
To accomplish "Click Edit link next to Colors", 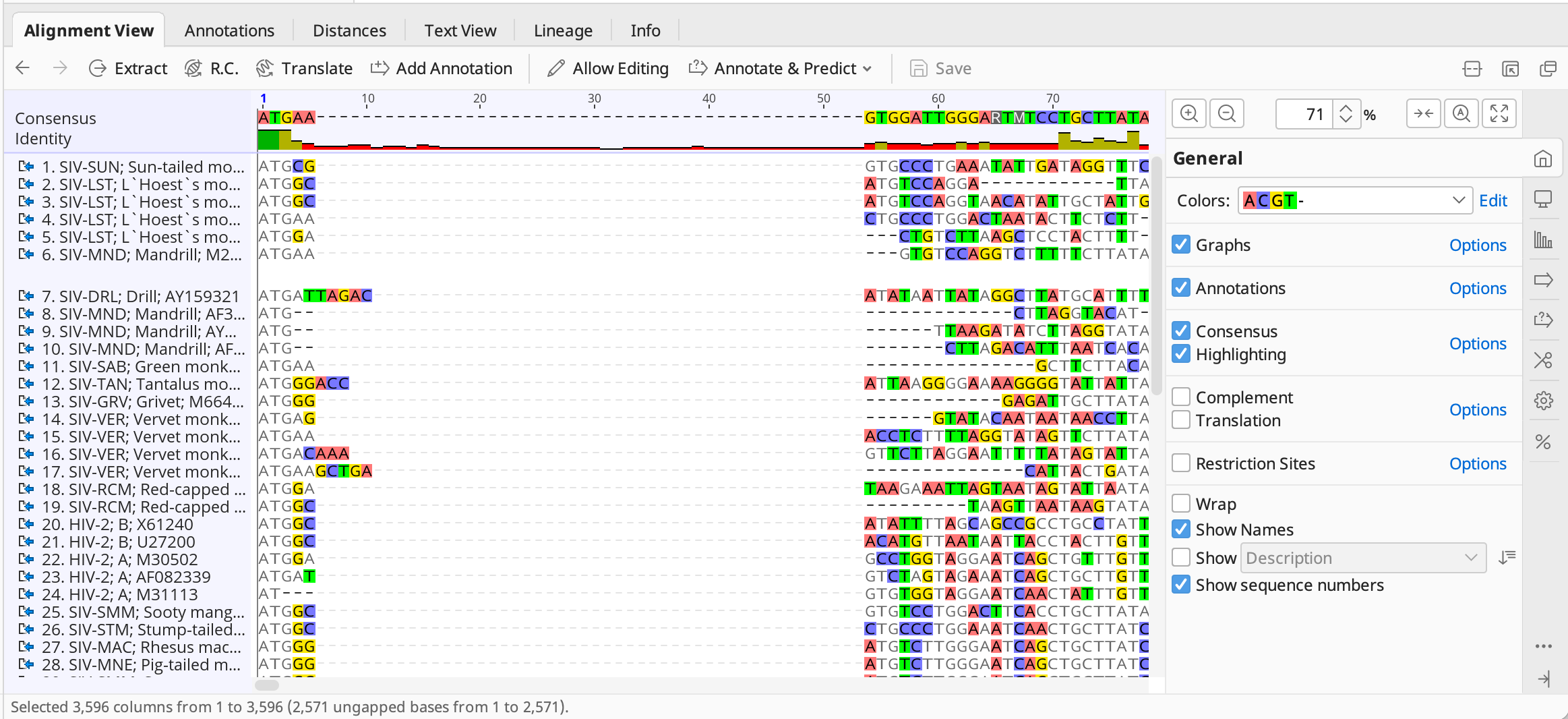I will tap(1492, 200).
